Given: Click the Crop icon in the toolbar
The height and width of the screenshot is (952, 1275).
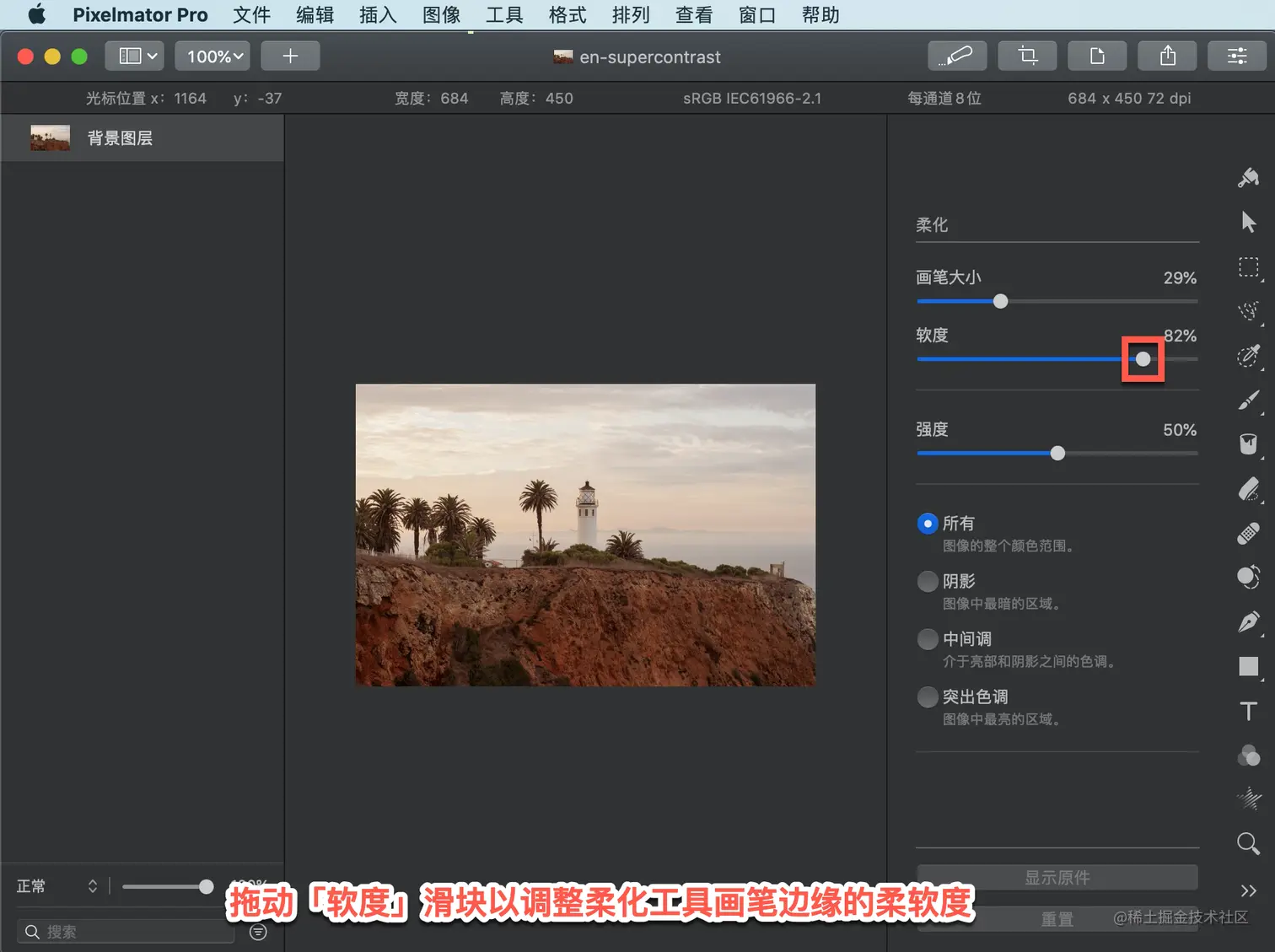Looking at the screenshot, I should (1027, 56).
